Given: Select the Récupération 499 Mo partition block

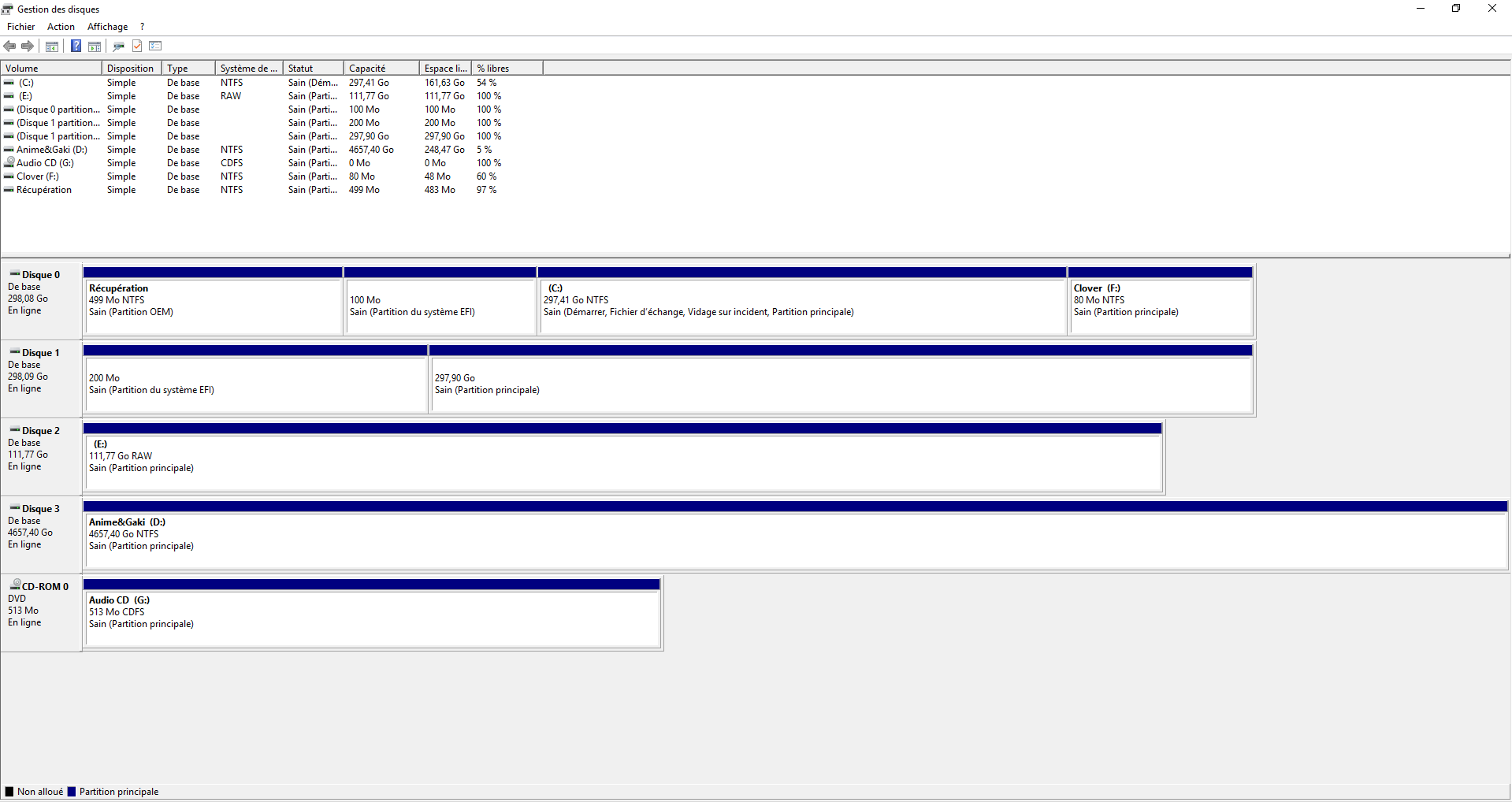Looking at the screenshot, I should 213,301.
